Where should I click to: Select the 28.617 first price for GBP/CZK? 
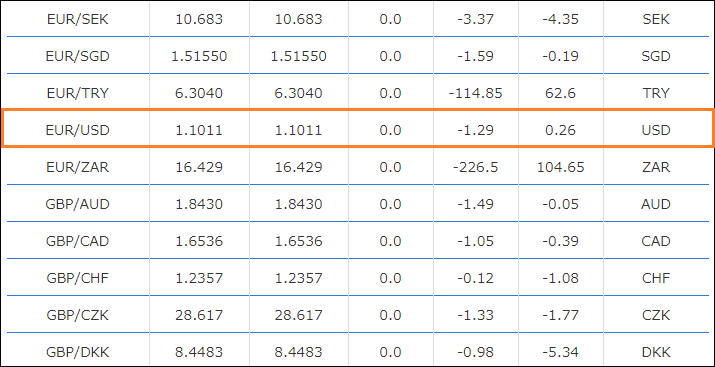tap(199, 315)
